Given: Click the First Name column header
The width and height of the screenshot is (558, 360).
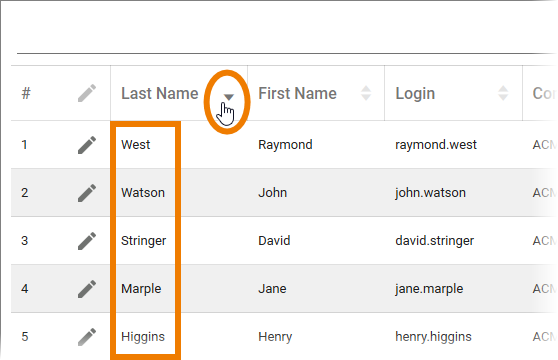Looking at the screenshot, I should [298, 94].
